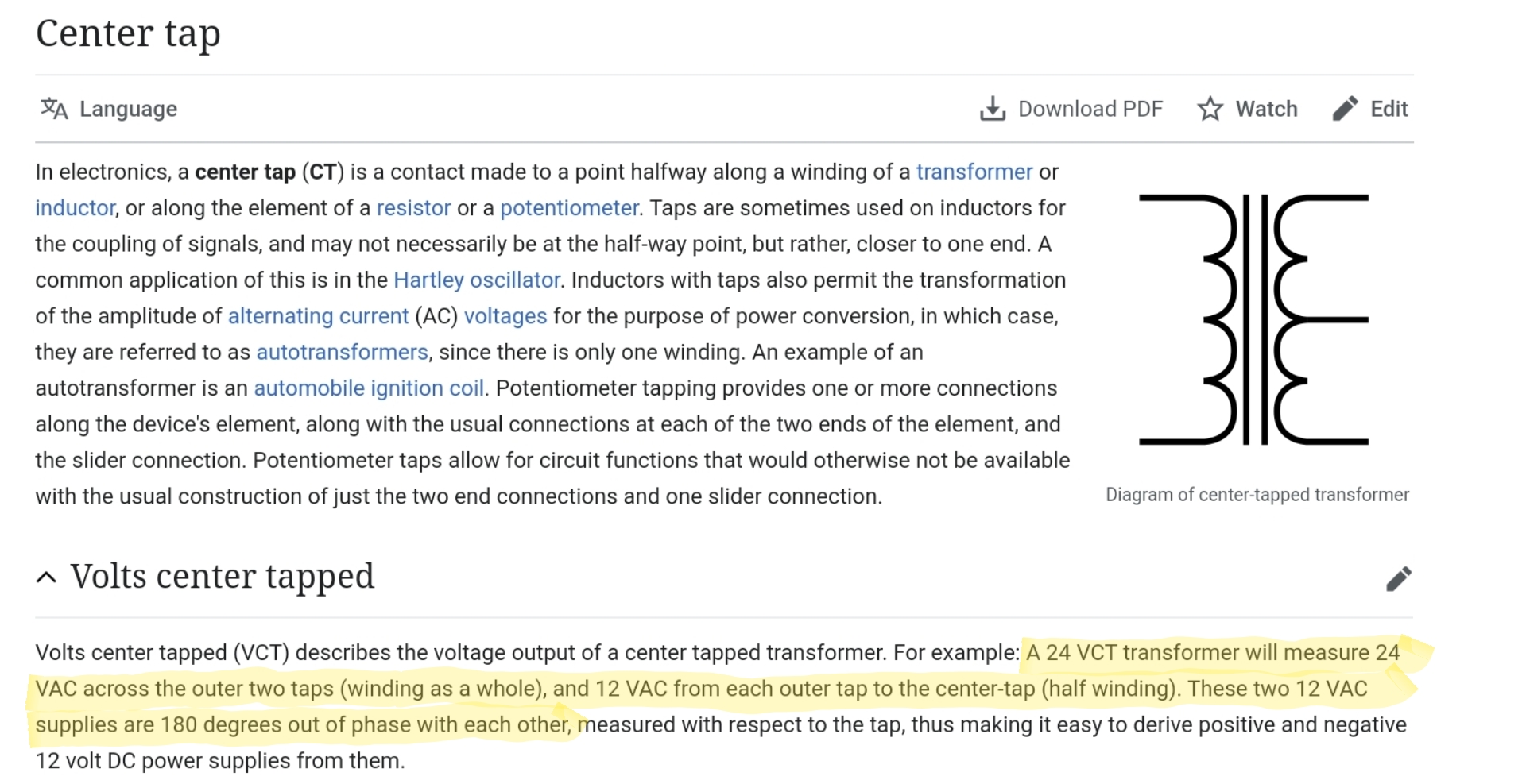This screenshot has height=784, width=1526.
Task: Open the Hartley oscillator article
Action: pyautogui.click(x=477, y=280)
